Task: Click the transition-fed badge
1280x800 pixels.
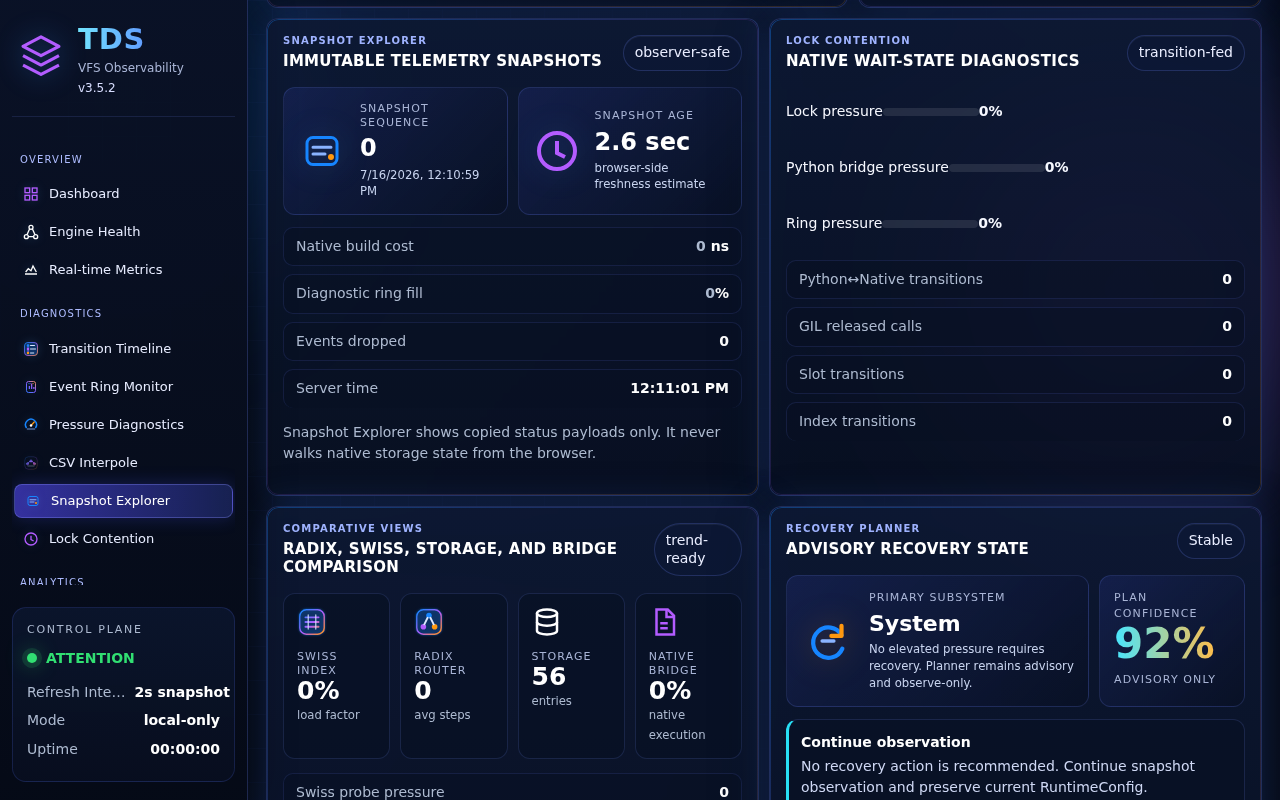Action: pyautogui.click(x=1185, y=53)
